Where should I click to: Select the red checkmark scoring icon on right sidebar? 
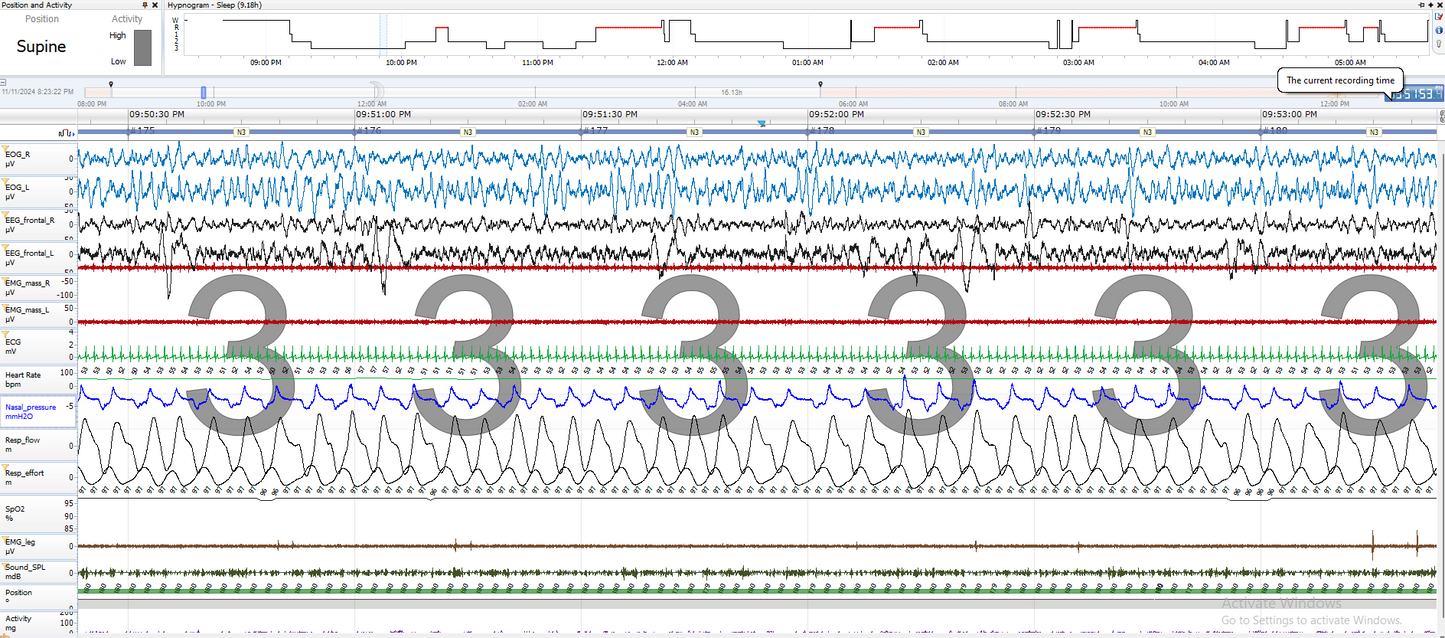pyautogui.click(x=1437, y=16)
